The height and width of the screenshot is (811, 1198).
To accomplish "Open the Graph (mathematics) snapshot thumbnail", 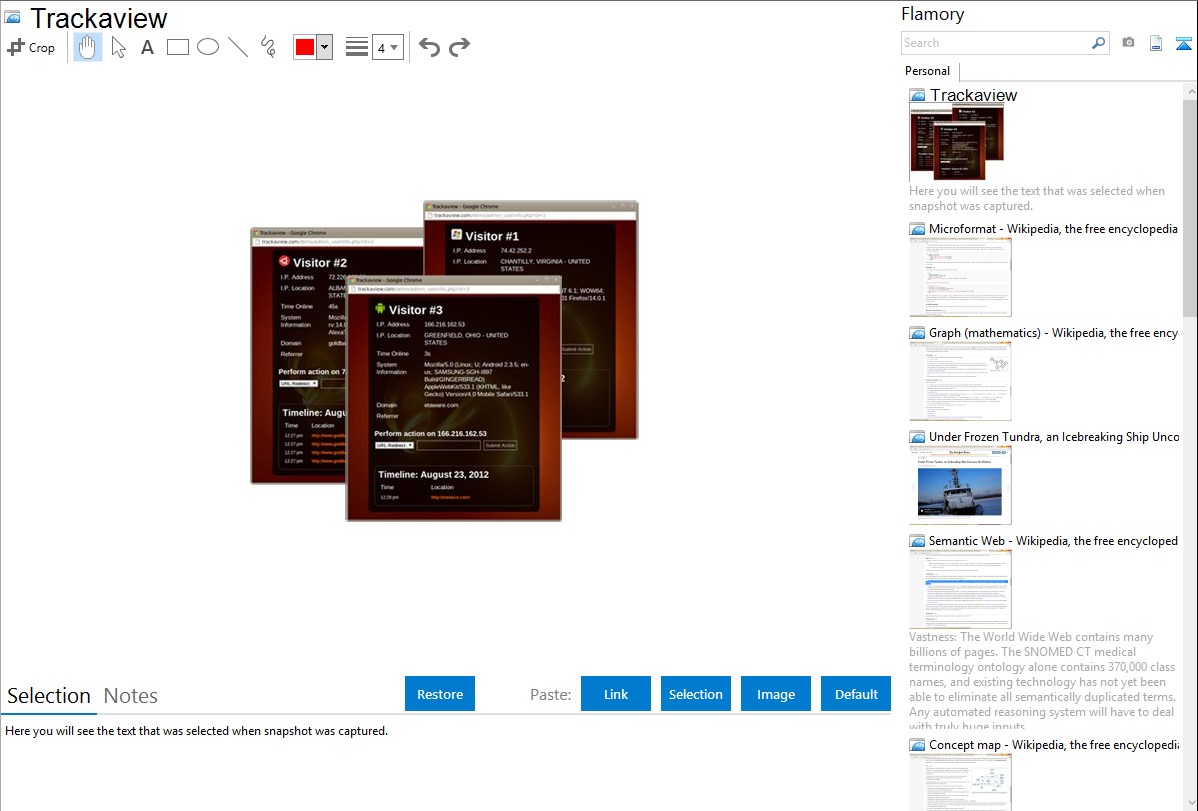I will click(x=960, y=381).
